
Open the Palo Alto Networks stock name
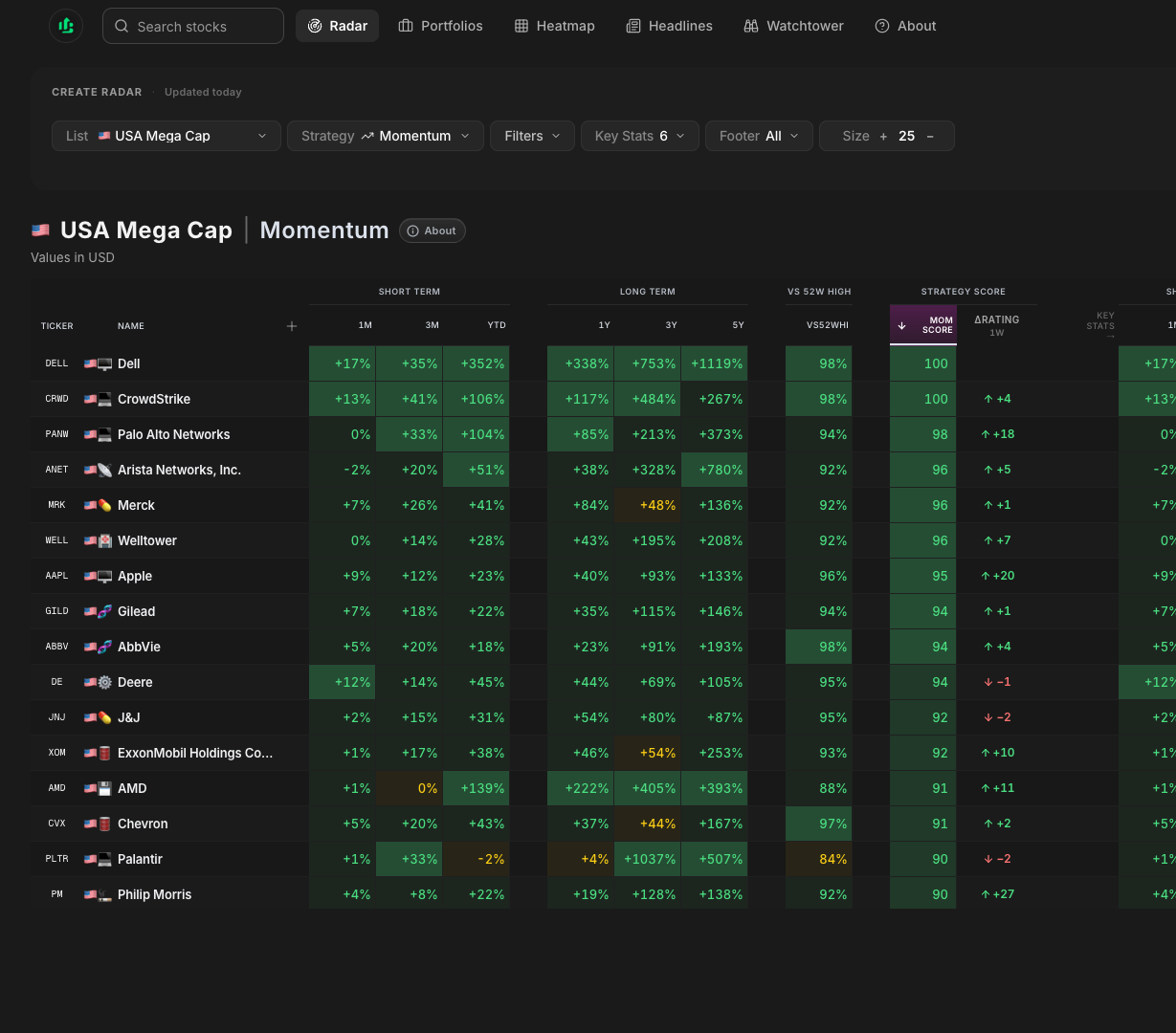[174, 434]
